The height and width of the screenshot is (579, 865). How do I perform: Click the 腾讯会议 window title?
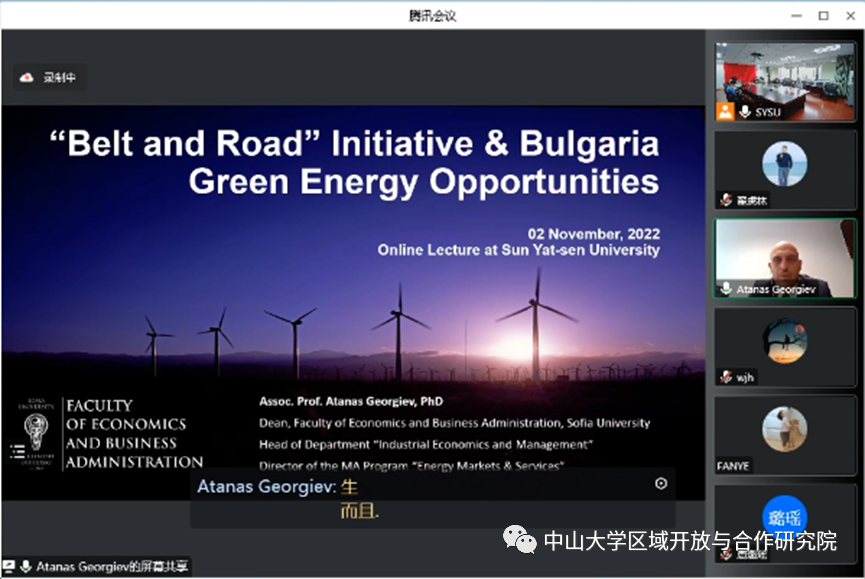tap(432, 16)
